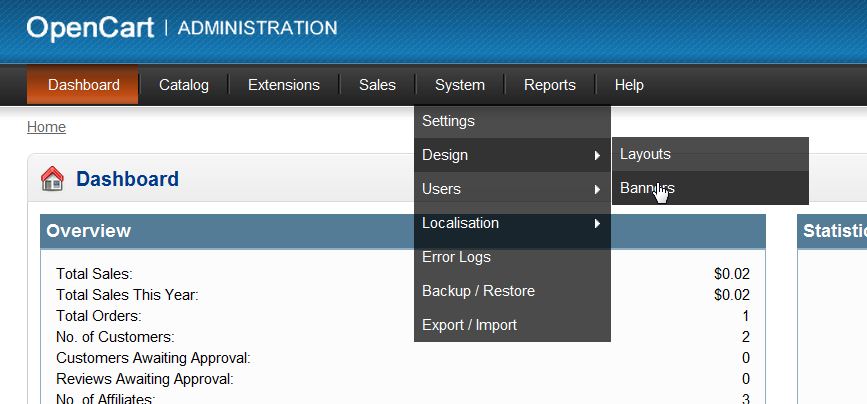Select the Dashboard tab in navigation bar
This screenshot has width=867, height=404.
click(83, 85)
